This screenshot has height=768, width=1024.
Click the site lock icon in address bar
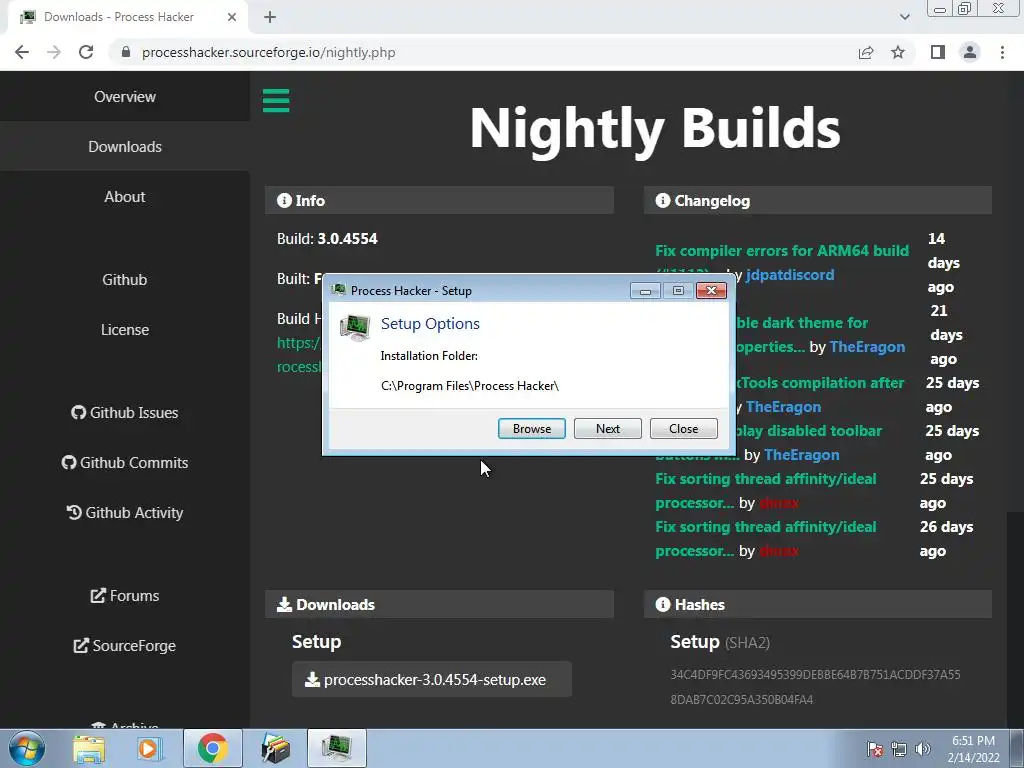click(126, 52)
